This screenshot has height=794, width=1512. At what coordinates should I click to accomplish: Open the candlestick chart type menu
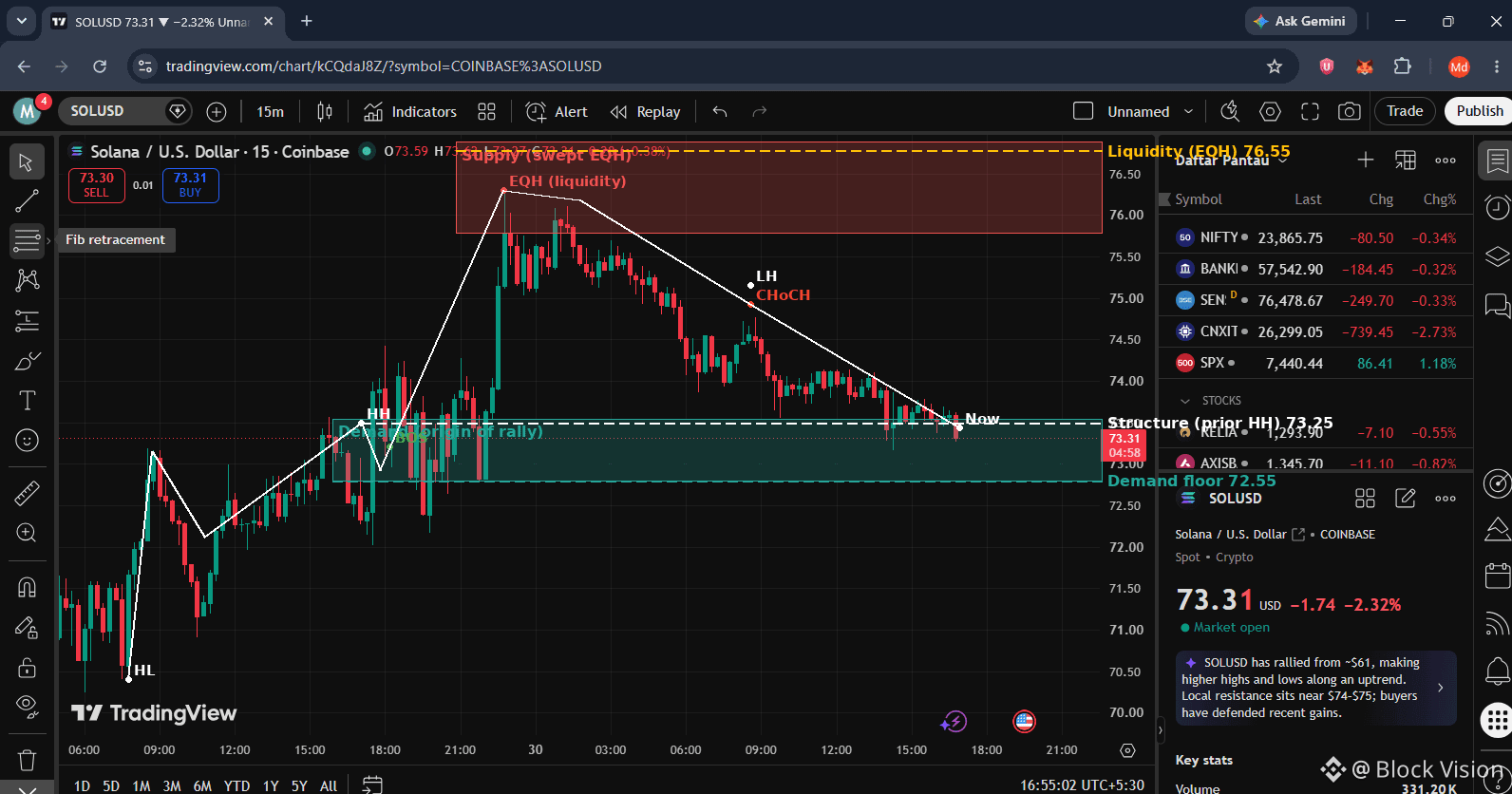pos(325,112)
